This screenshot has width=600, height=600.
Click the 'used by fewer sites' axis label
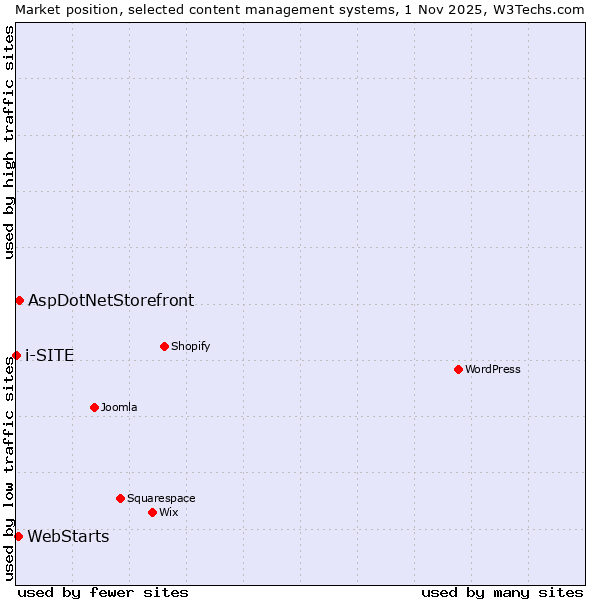point(103,592)
